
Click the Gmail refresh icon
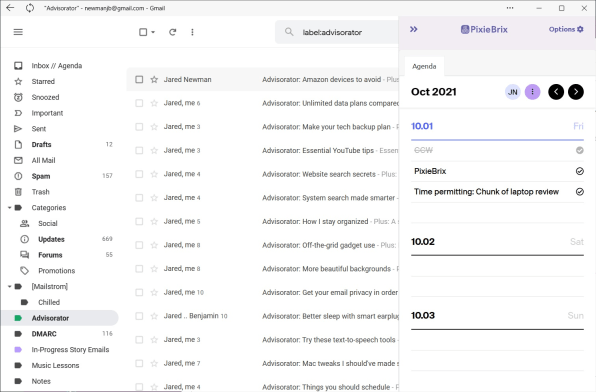[x=173, y=32]
